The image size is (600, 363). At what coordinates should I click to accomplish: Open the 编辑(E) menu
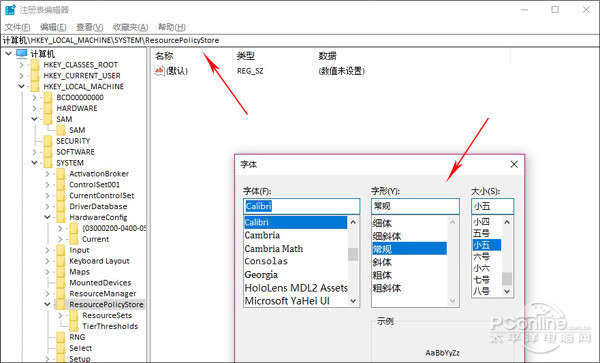(x=53, y=27)
